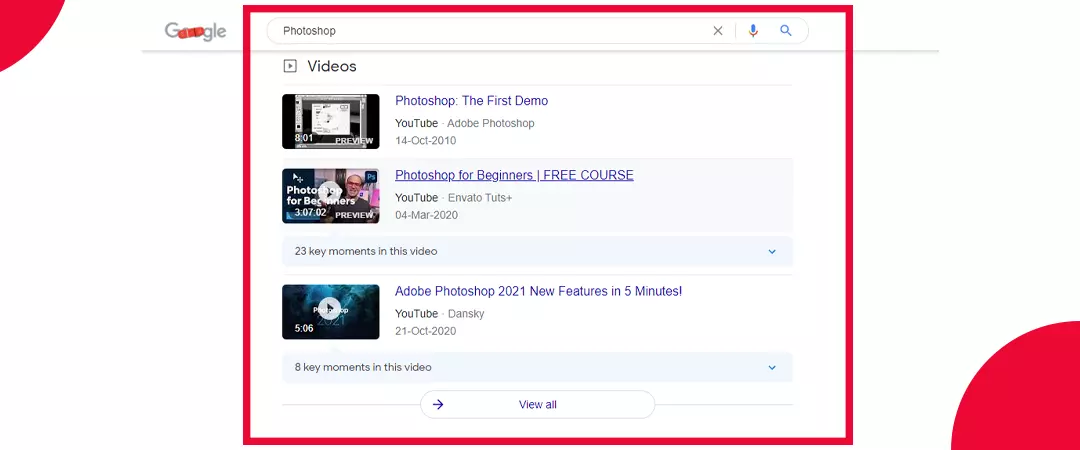The height and width of the screenshot is (450, 1080).
Task: Open the Photoshop: The First Demo link
Action: (471, 101)
